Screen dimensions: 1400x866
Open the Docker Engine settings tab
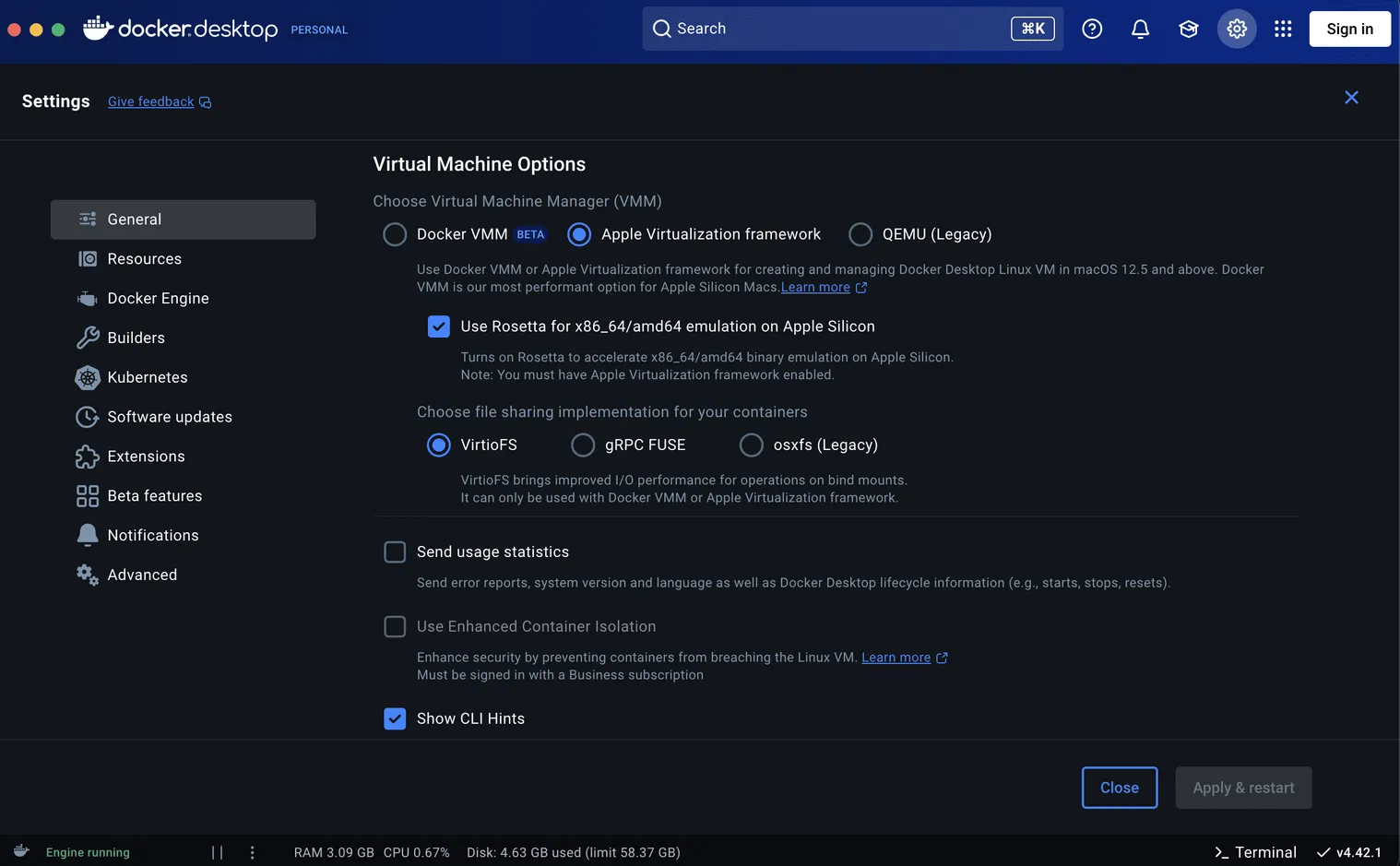tap(183, 299)
